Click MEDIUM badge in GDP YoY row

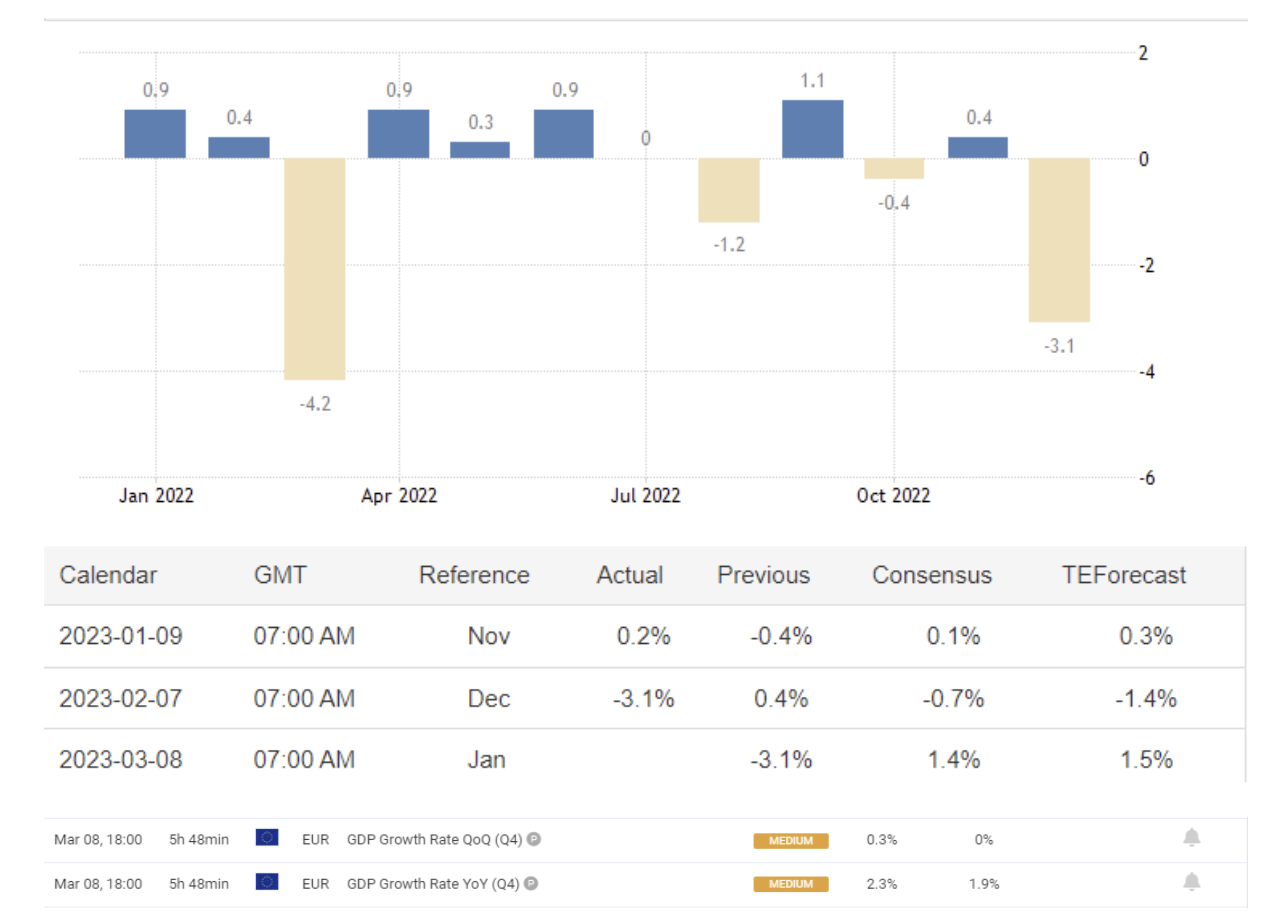[x=791, y=884]
